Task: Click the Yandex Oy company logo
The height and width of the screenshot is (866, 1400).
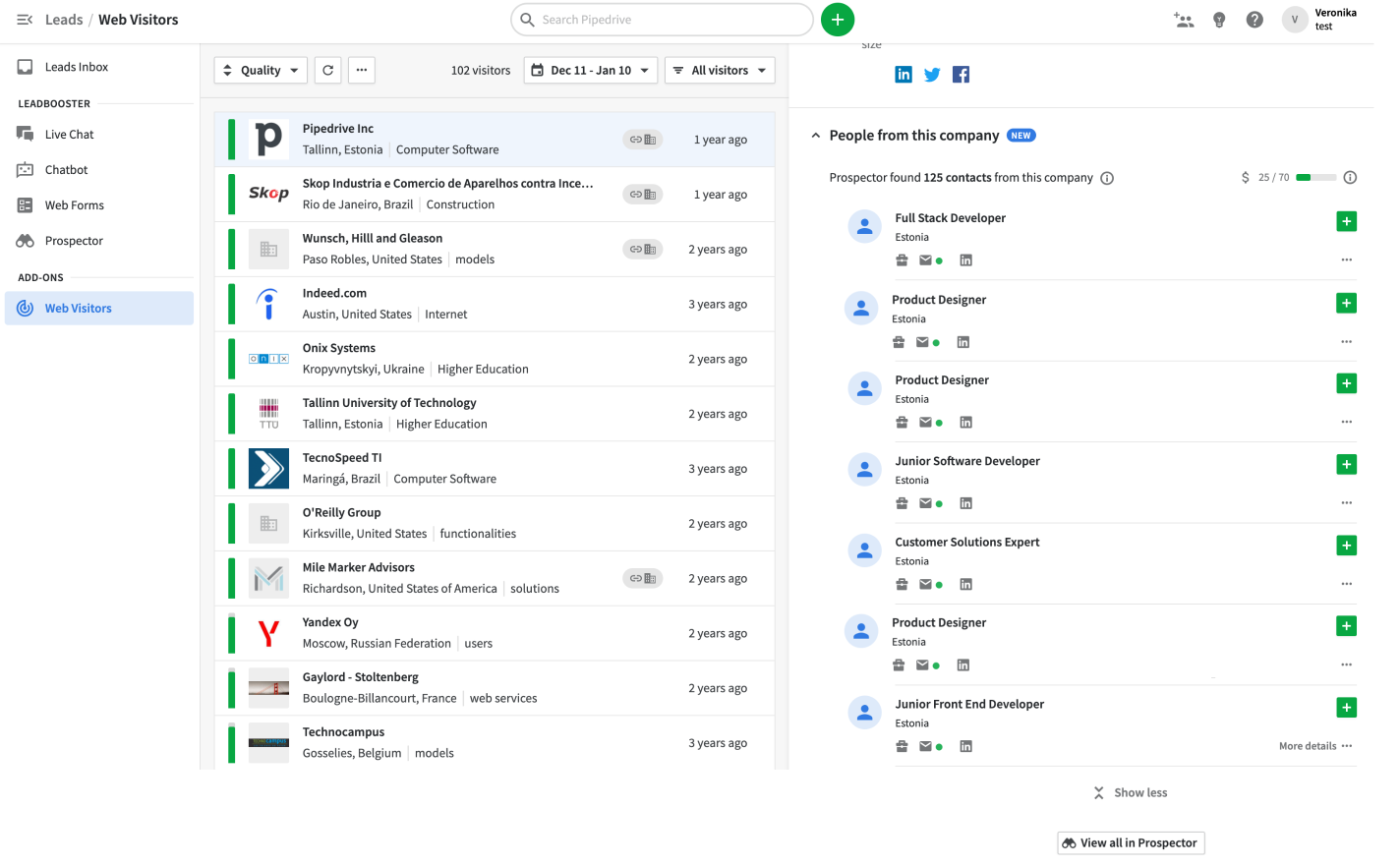Action: click(268, 634)
